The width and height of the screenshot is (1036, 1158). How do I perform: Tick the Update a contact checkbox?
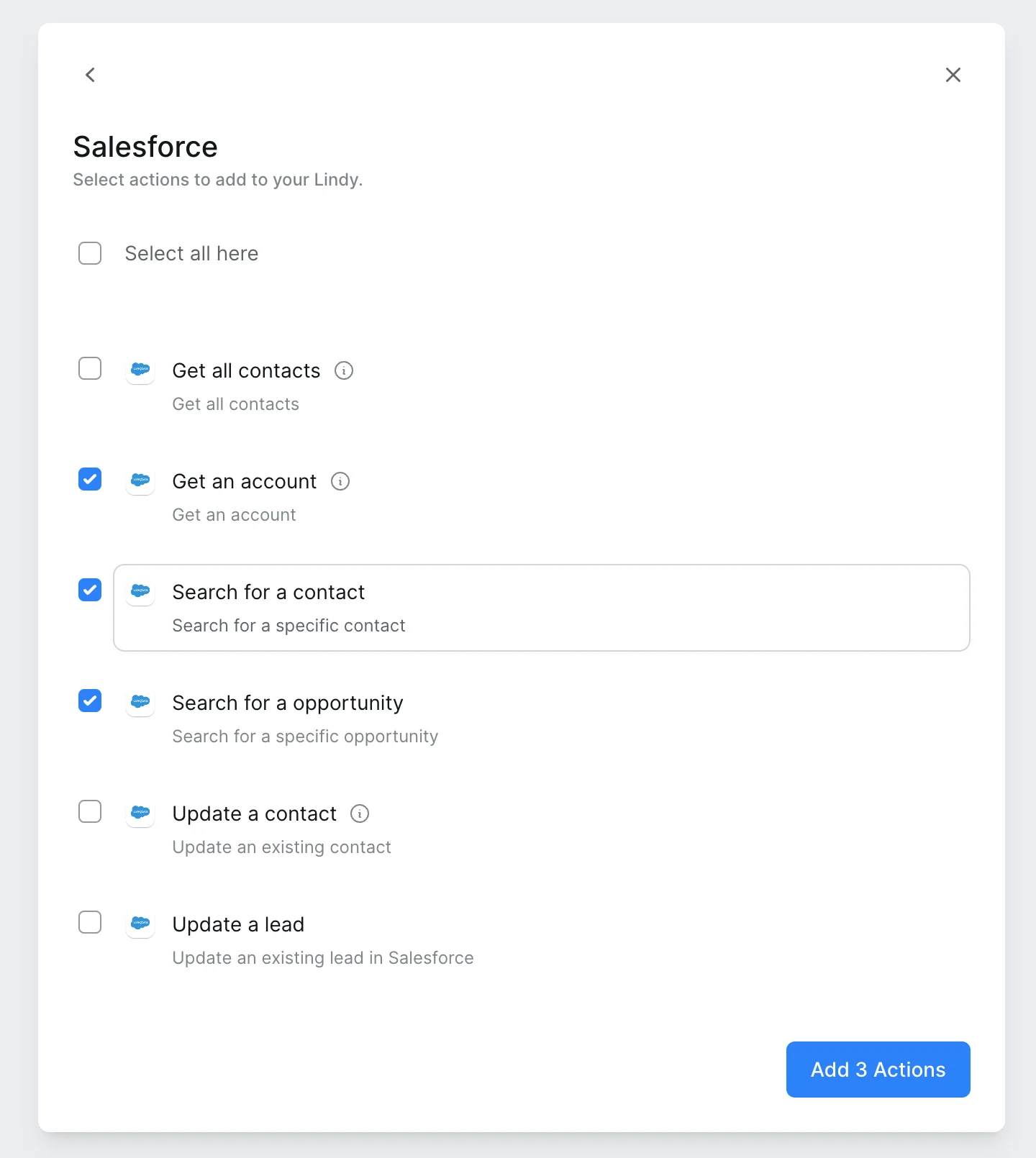(x=90, y=811)
